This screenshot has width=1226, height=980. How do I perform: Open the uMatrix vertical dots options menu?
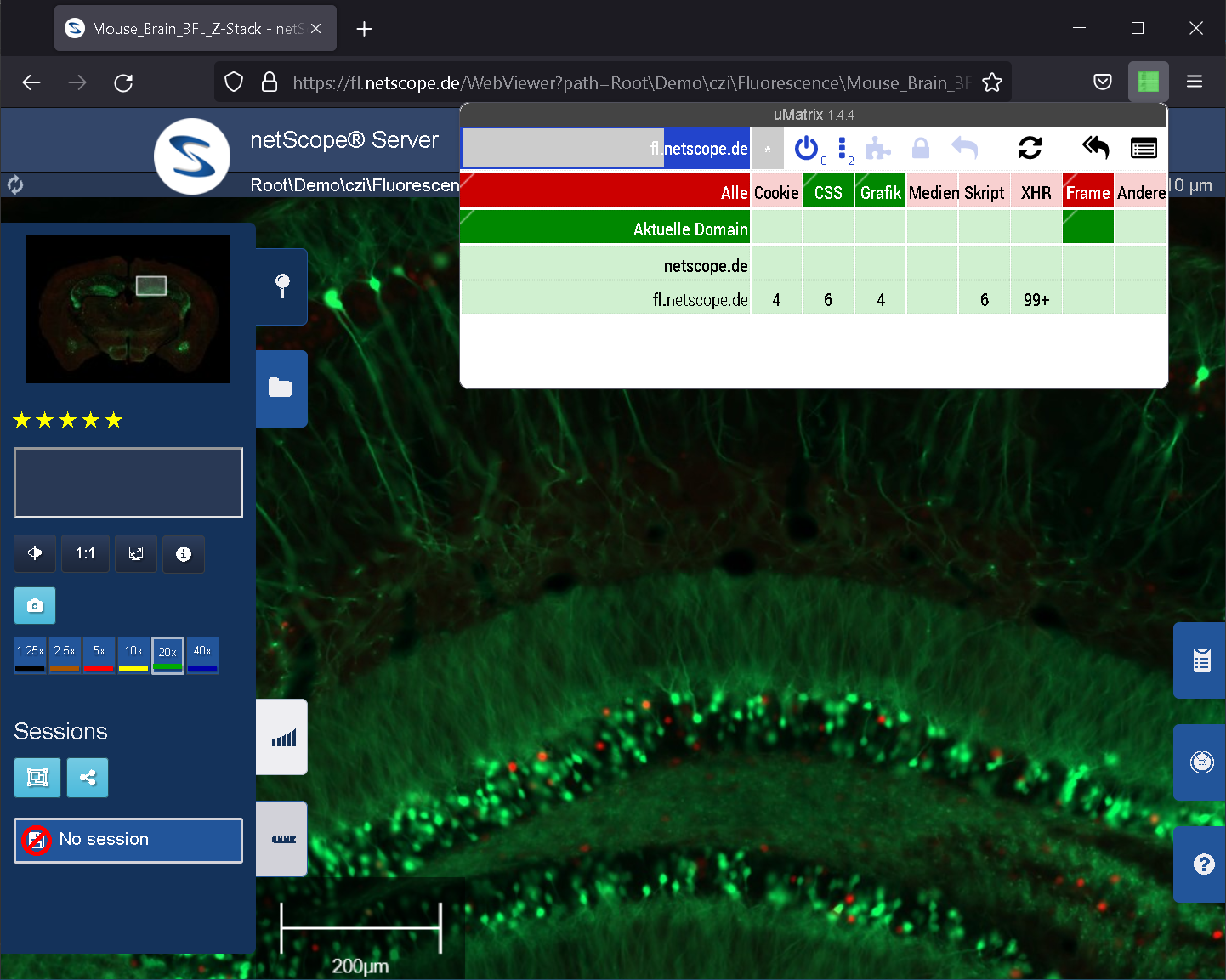(842, 149)
